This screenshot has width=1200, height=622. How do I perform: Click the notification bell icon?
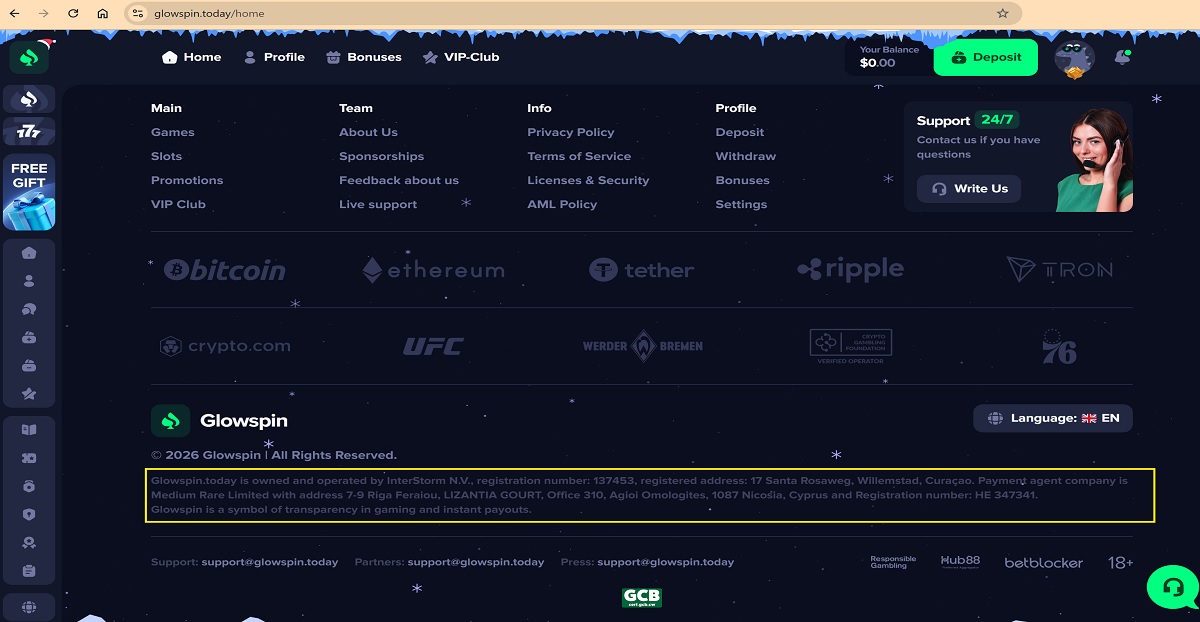(1122, 58)
